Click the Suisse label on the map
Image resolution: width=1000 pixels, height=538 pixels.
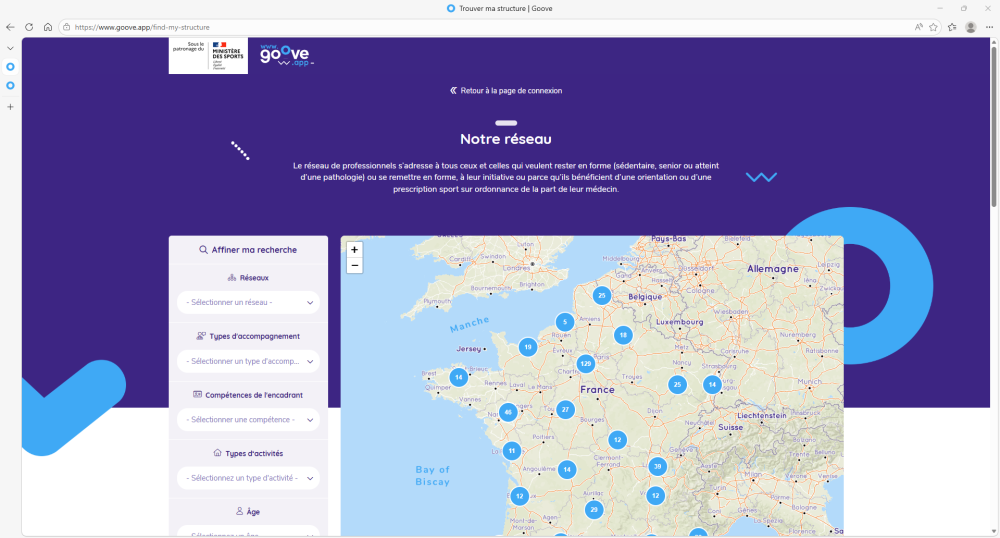point(731,427)
